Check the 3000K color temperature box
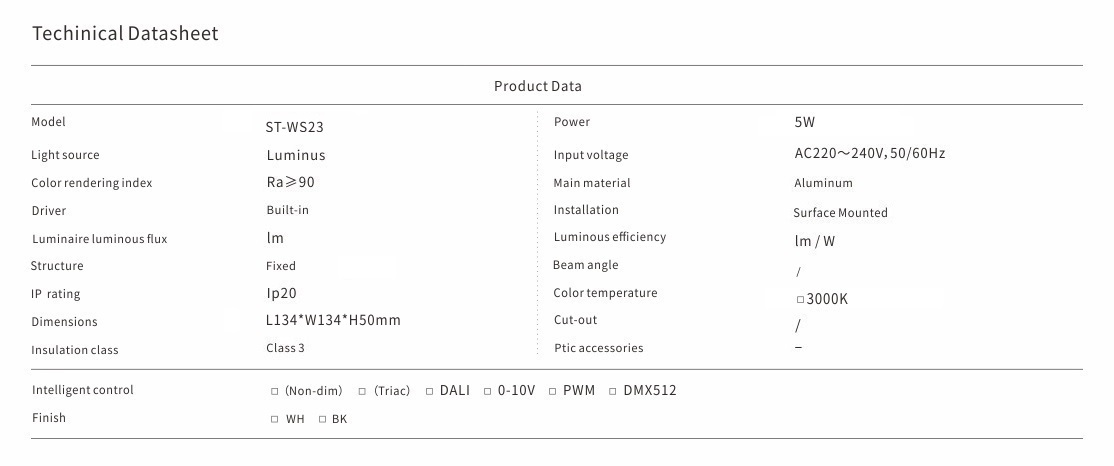 (x=800, y=300)
